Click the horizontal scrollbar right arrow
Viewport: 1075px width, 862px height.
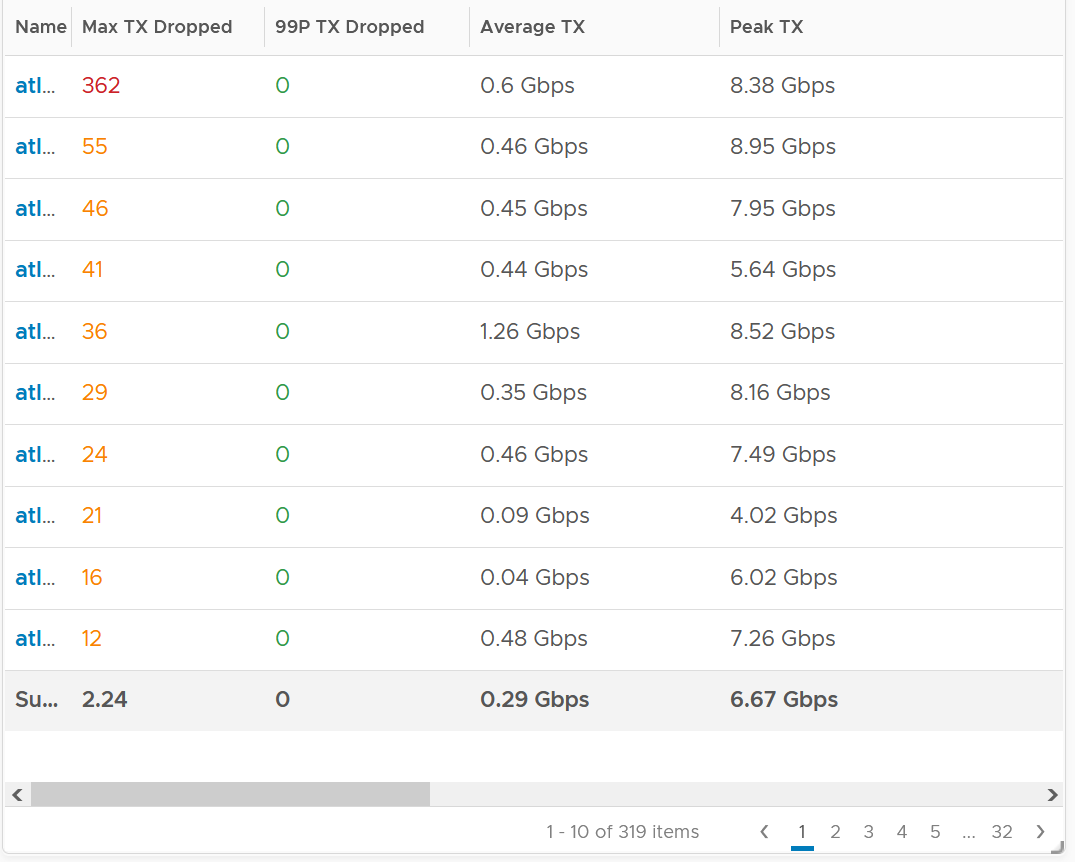[1052, 795]
